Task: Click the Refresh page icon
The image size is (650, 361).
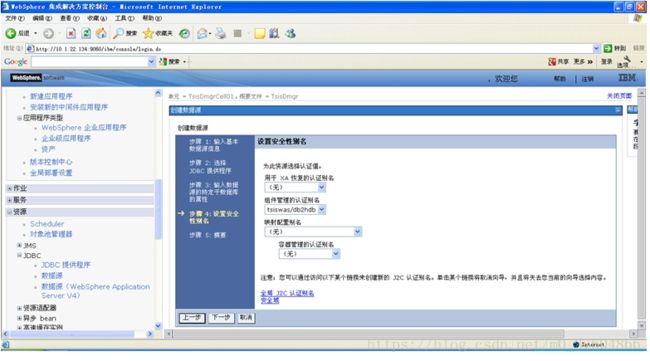Action: (x=86, y=33)
